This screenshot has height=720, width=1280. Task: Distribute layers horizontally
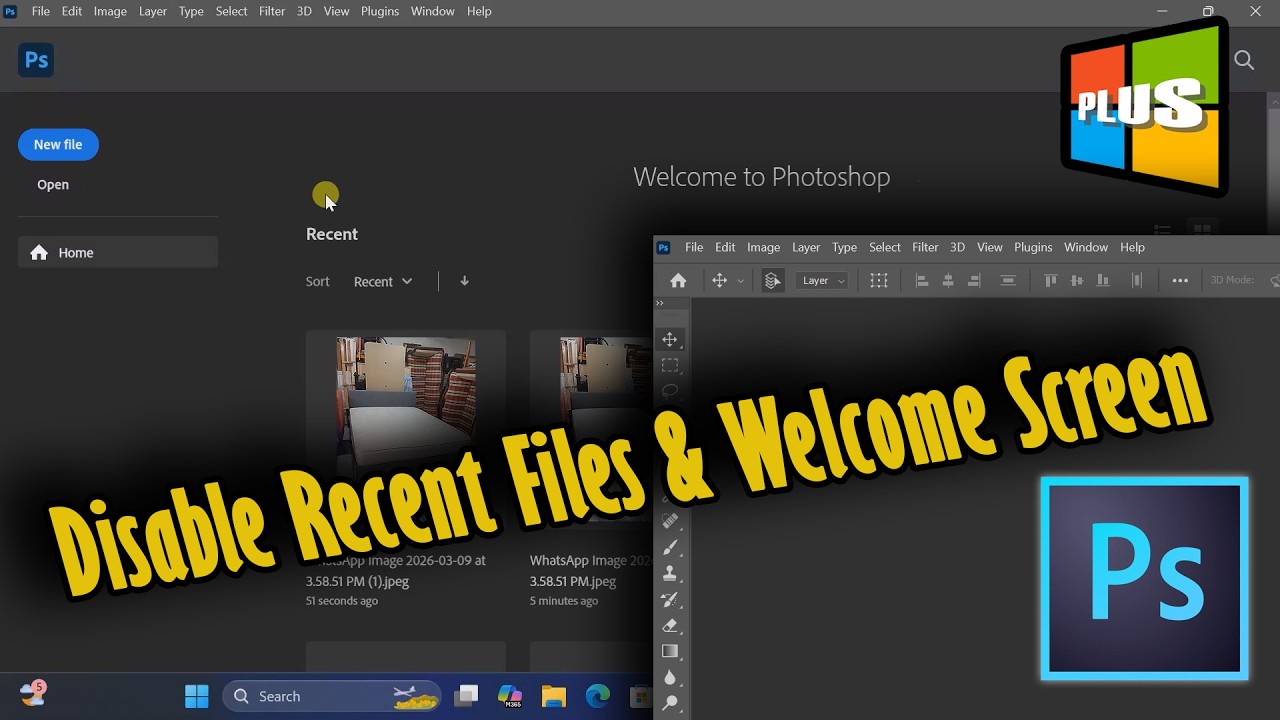click(1136, 281)
